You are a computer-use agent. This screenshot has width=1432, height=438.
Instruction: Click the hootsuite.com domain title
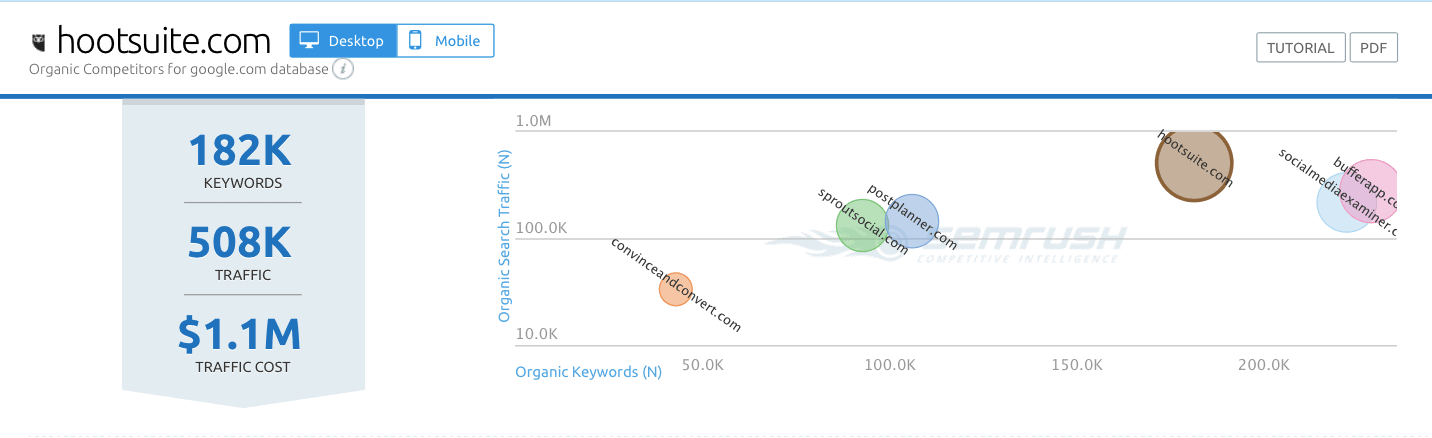(x=164, y=41)
